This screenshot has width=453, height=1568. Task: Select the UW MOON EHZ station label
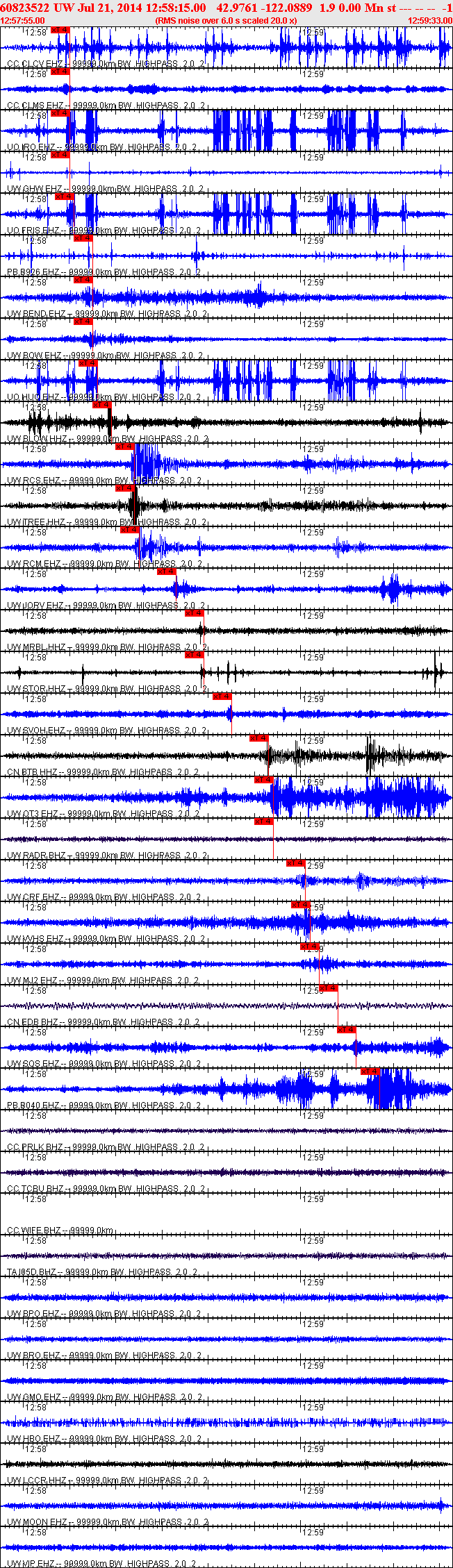click(x=38, y=1522)
